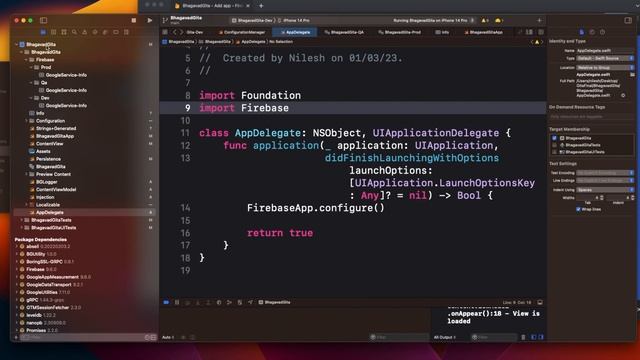Go back with editor back arrow

coord(175,32)
